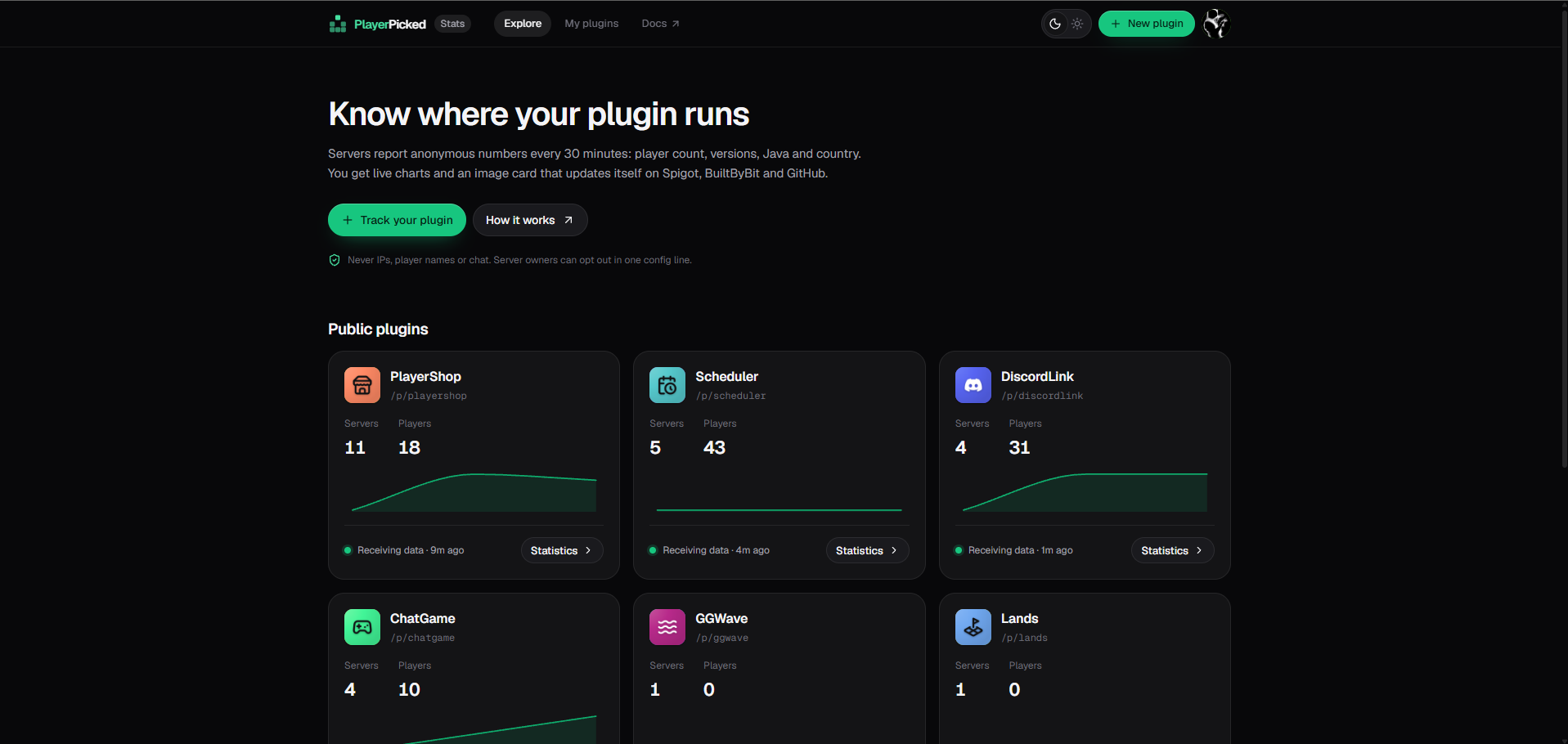Click the PlayerPicked brand name
This screenshot has width=1568, height=744.
pos(389,24)
